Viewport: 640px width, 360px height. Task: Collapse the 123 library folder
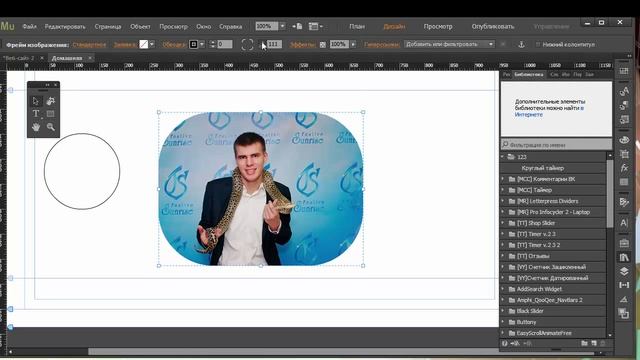click(x=502, y=157)
